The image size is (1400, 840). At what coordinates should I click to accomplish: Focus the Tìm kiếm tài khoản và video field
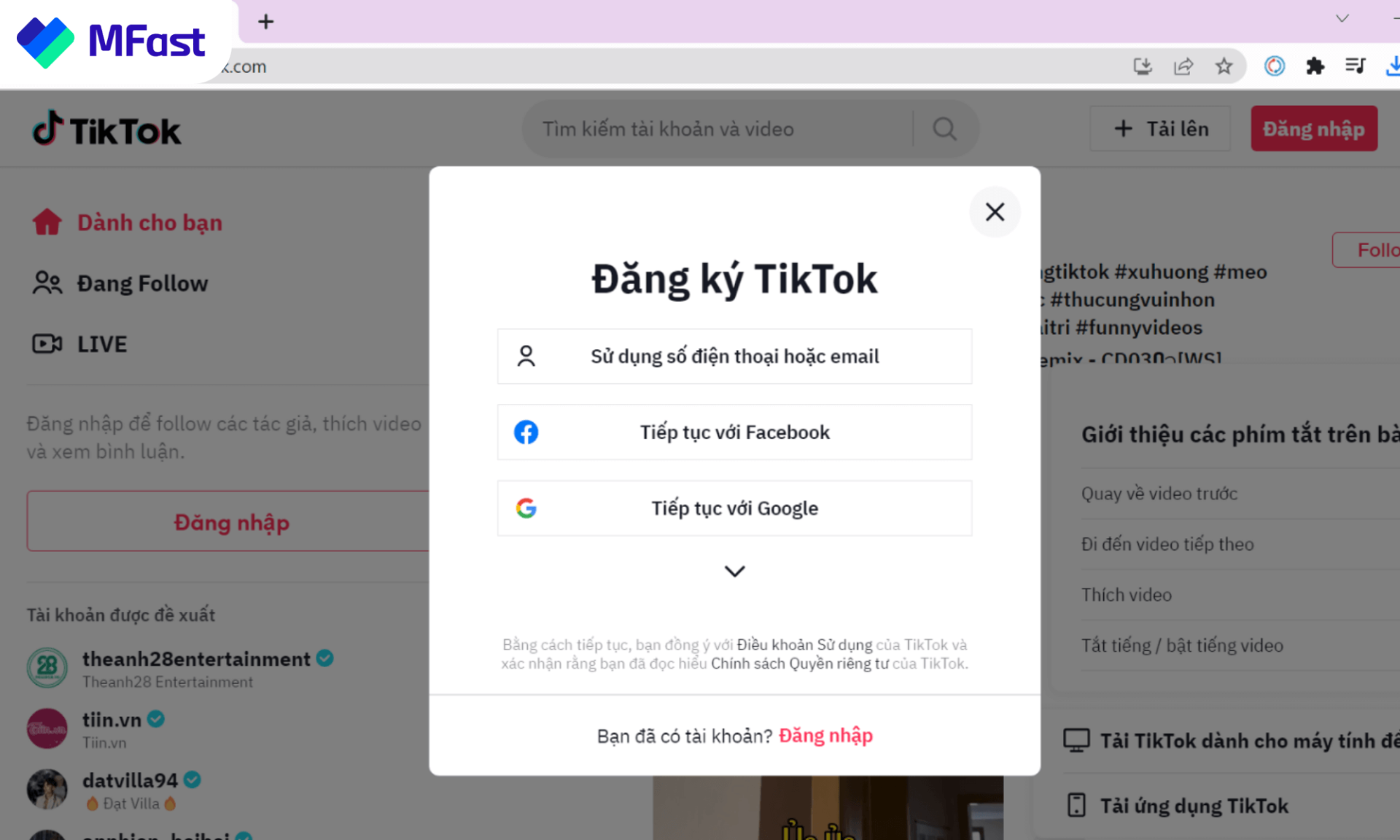point(718,129)
